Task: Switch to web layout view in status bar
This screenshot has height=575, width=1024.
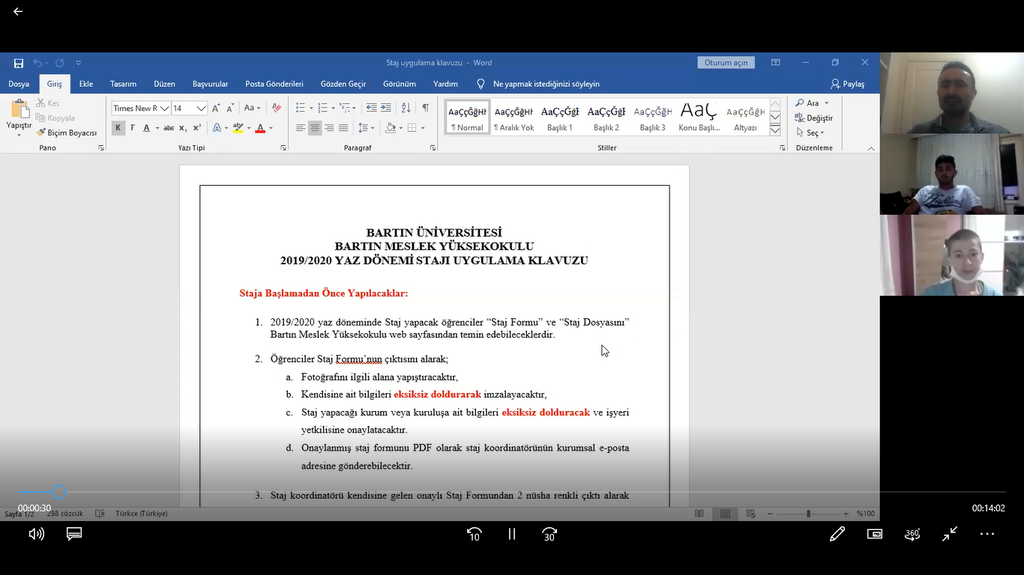Action: tap(750, 514)
